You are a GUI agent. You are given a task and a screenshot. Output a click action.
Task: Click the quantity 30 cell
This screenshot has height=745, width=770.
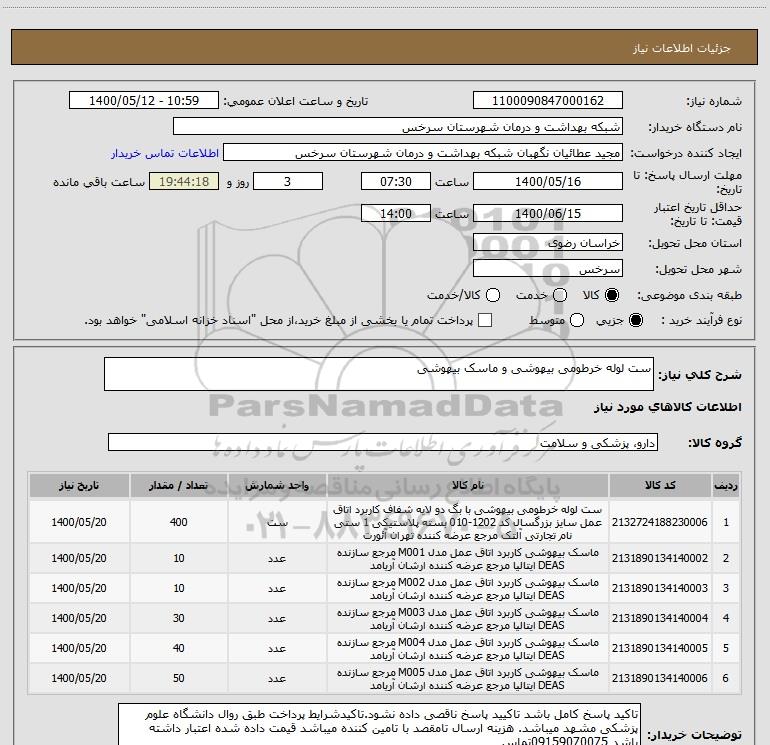[x=179, y=618]
